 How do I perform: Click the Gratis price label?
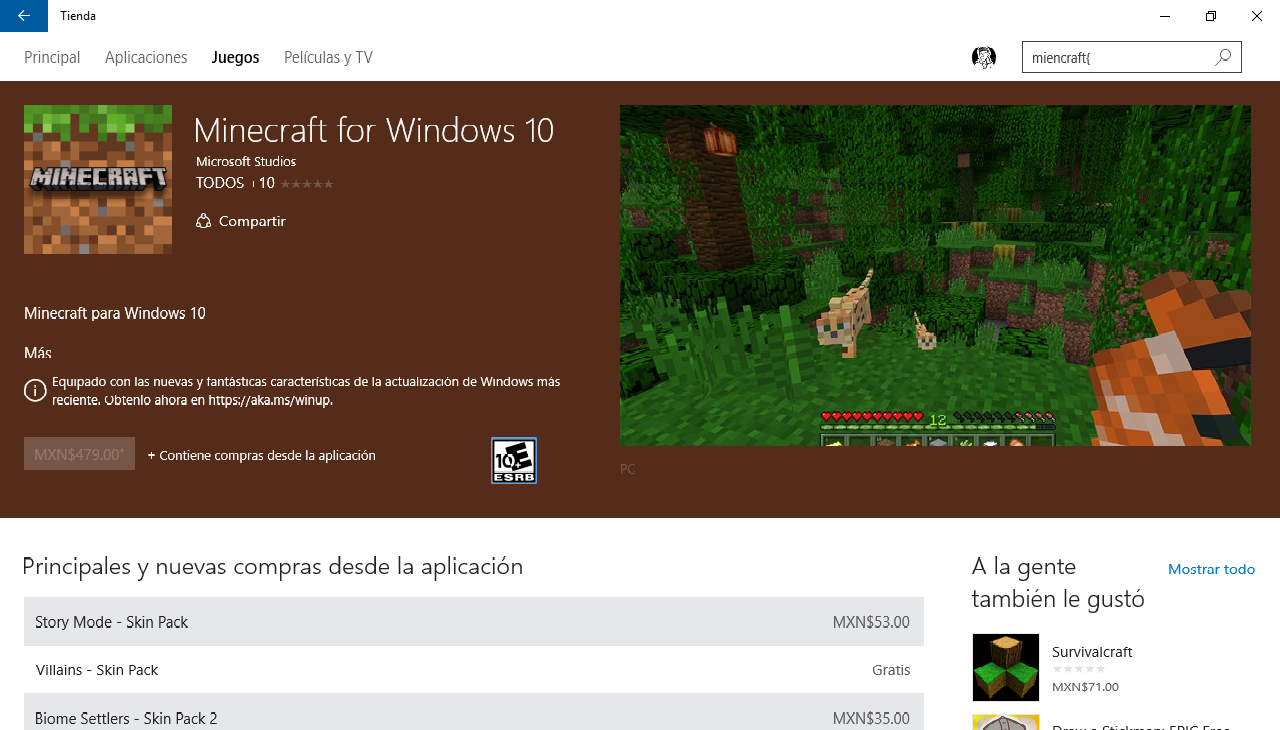[x=891, y=670]
